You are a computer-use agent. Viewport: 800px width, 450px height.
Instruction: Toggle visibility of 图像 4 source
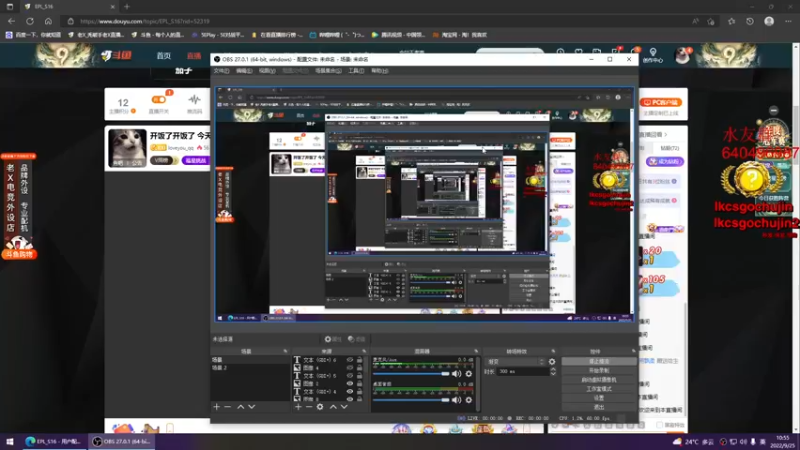349,367
